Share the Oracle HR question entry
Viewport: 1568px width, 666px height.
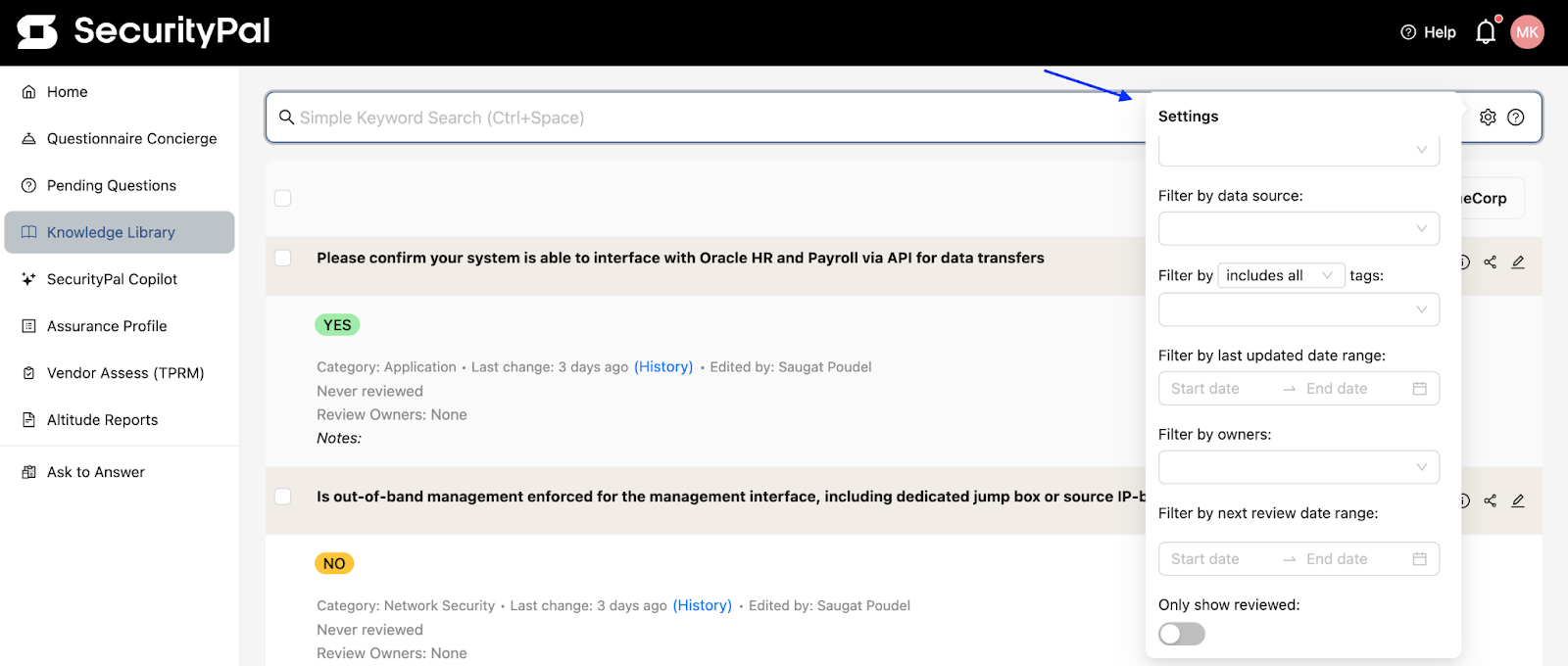tap(1490, 262)
